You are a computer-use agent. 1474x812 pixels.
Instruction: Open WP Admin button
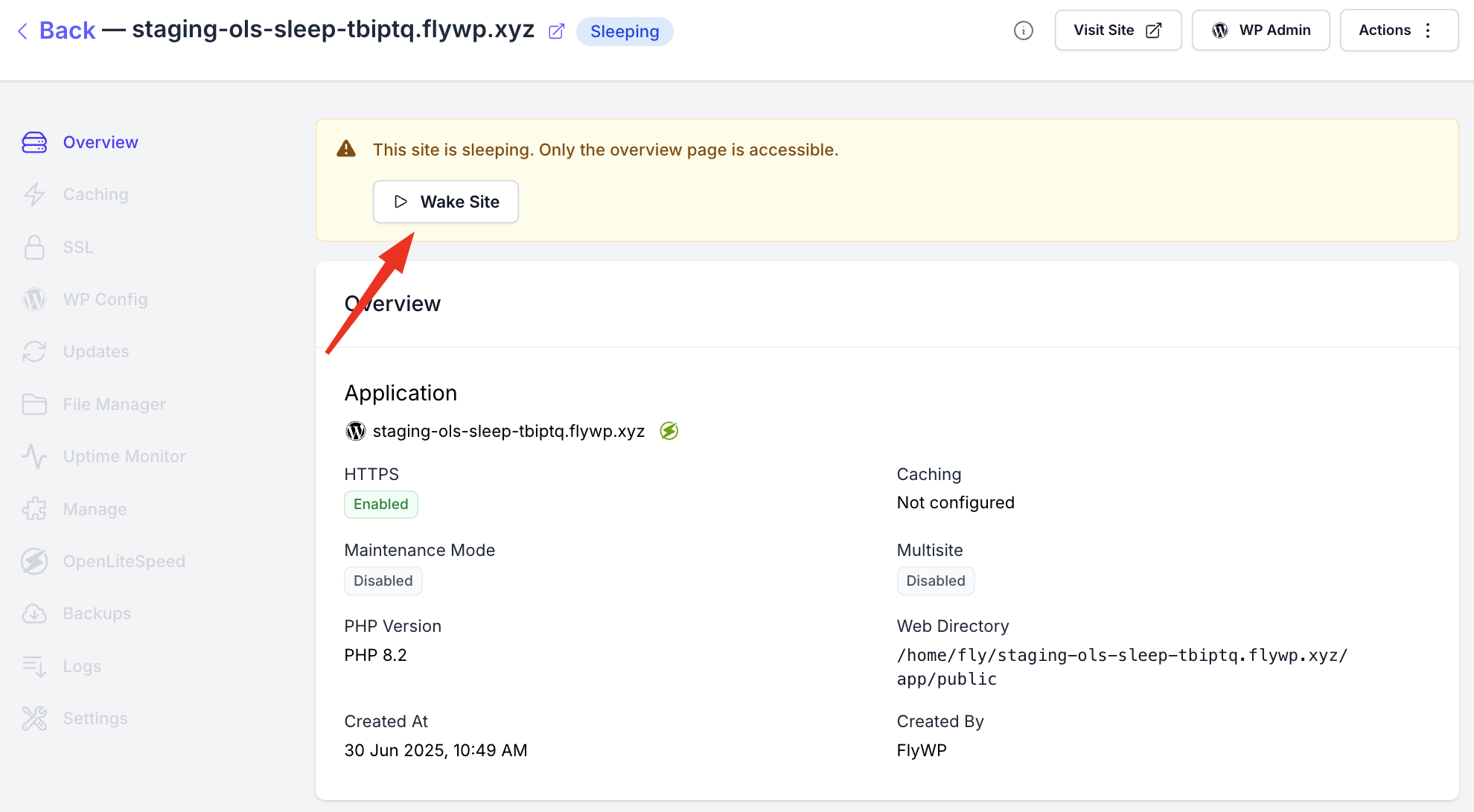coord(1261,31)
